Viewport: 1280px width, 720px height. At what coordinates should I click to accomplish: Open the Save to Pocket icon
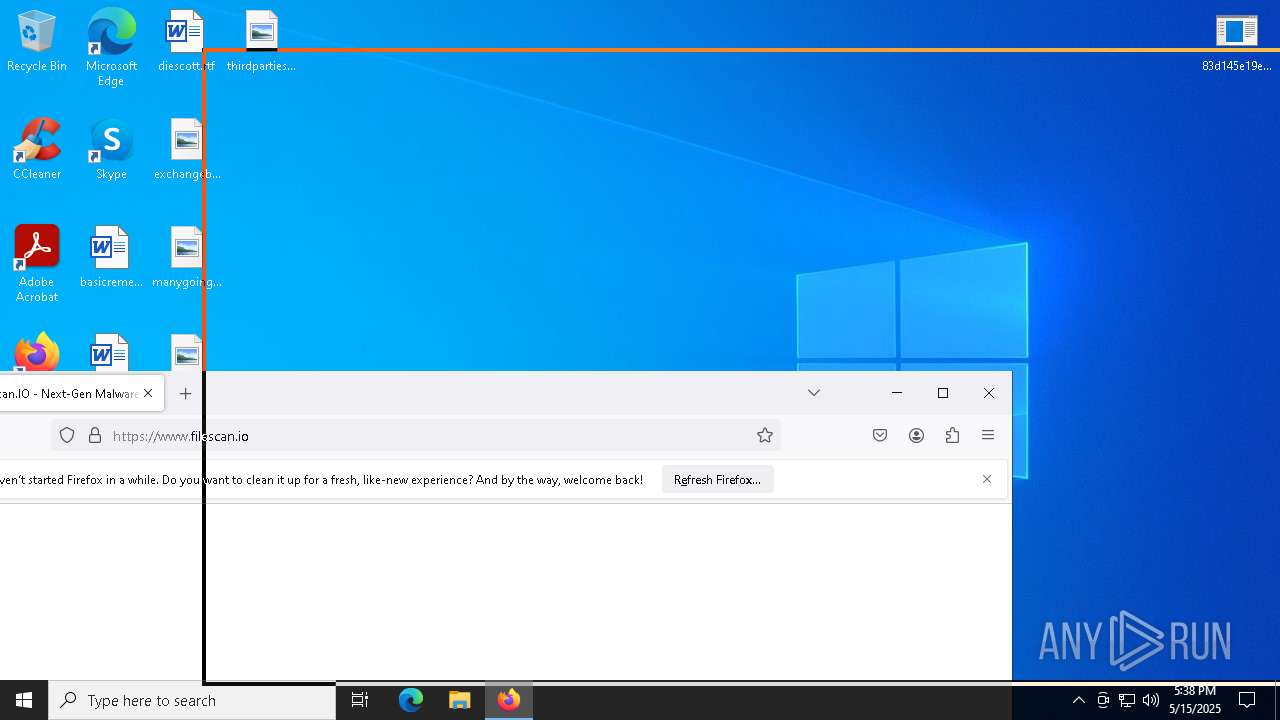pos(880,435)
